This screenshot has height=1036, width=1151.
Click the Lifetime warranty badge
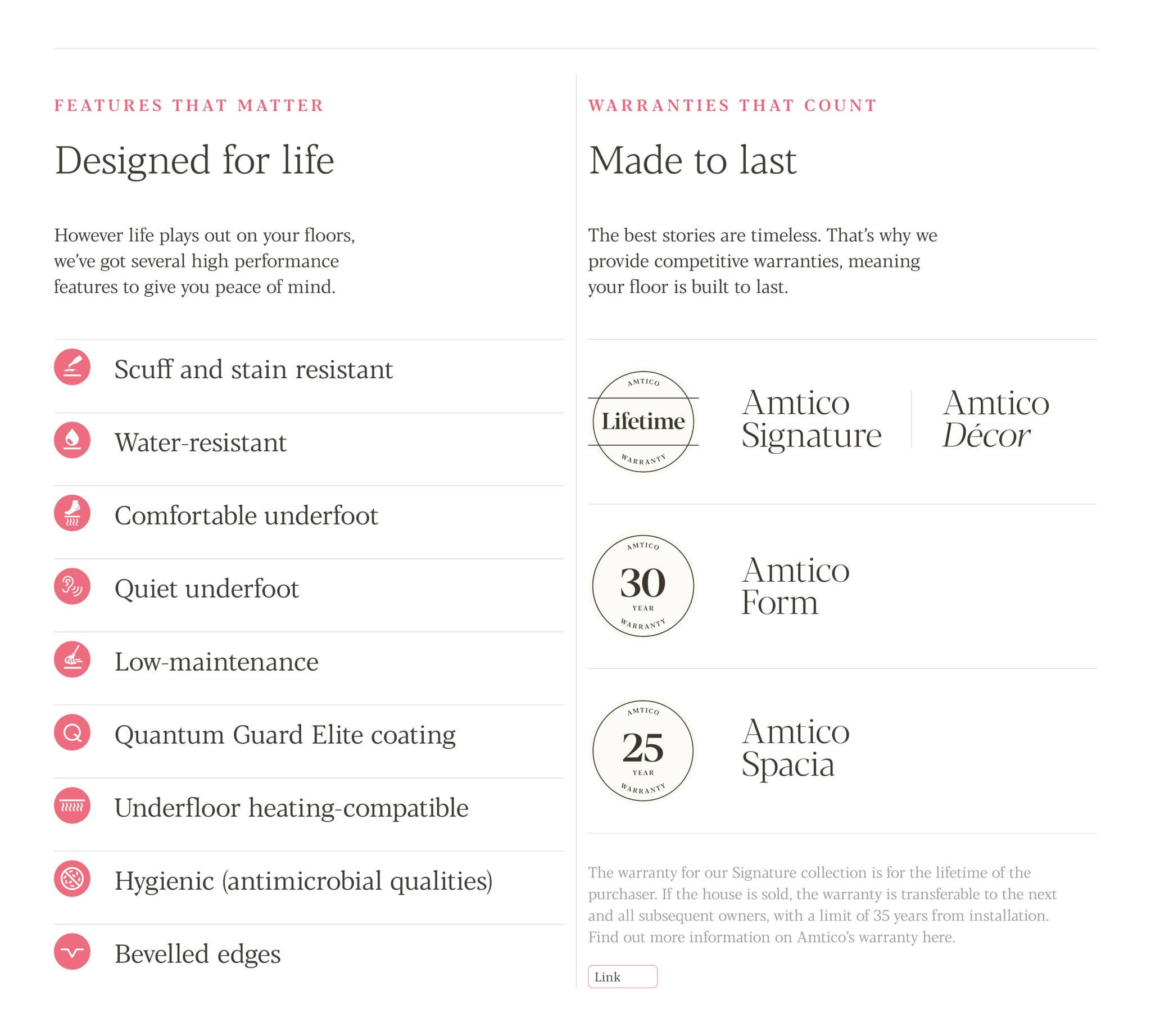coord(643,421)
